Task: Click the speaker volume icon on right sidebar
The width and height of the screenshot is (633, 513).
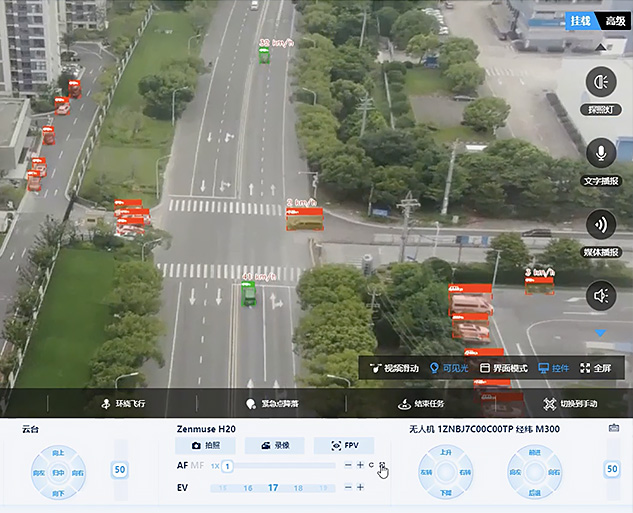Action: coord(601,295)
